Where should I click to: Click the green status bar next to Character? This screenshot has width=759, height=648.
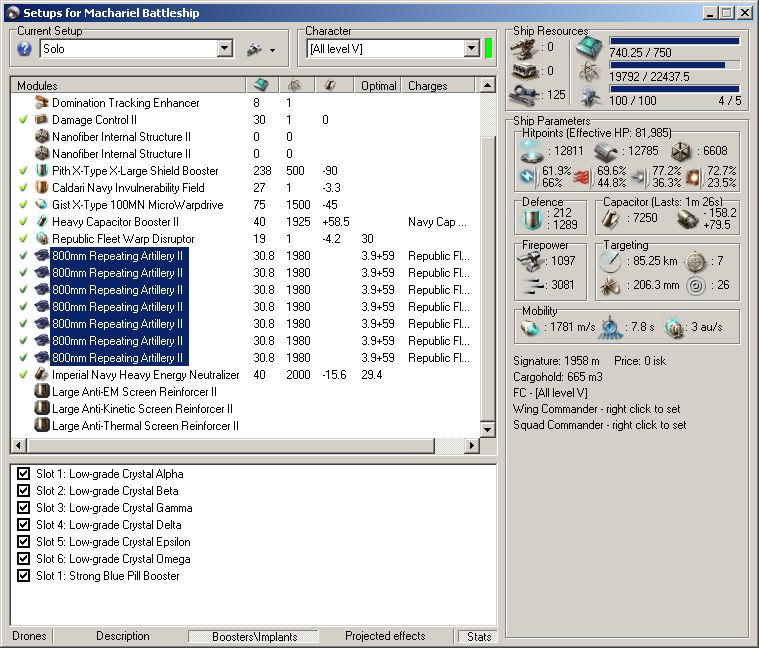(489, 49)
